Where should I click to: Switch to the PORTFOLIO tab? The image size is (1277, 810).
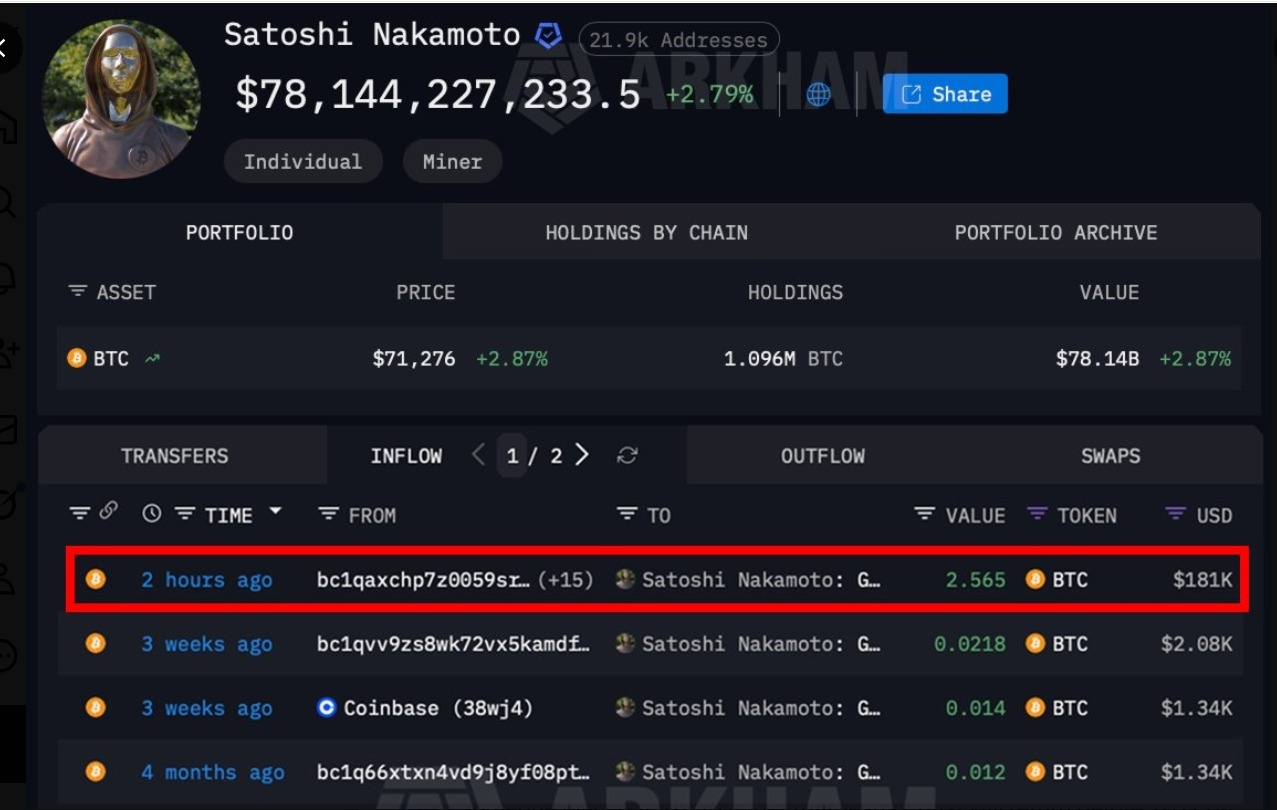pos(240,232)
